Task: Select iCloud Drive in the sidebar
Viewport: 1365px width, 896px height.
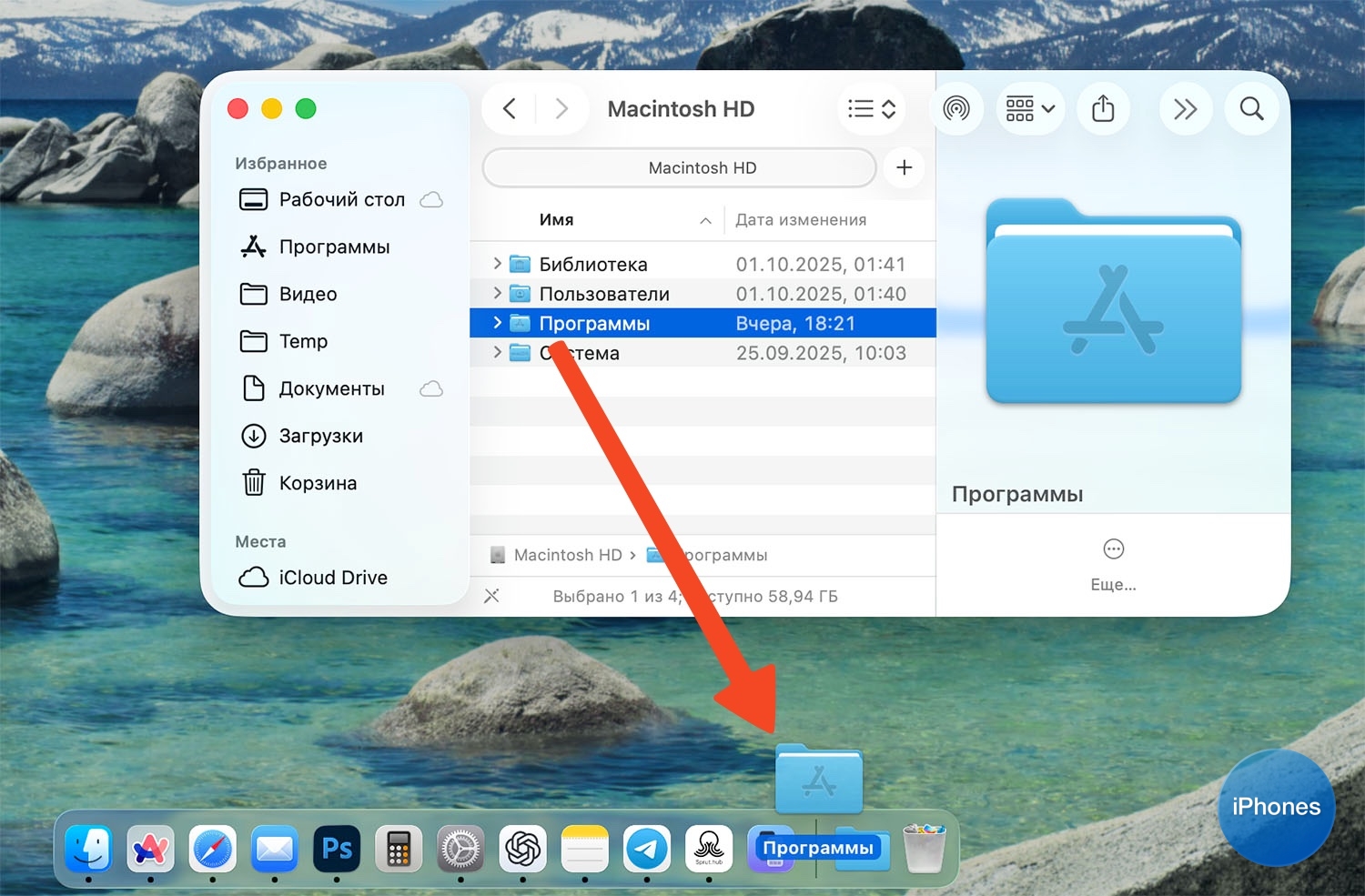Action: tap(332, 578)
